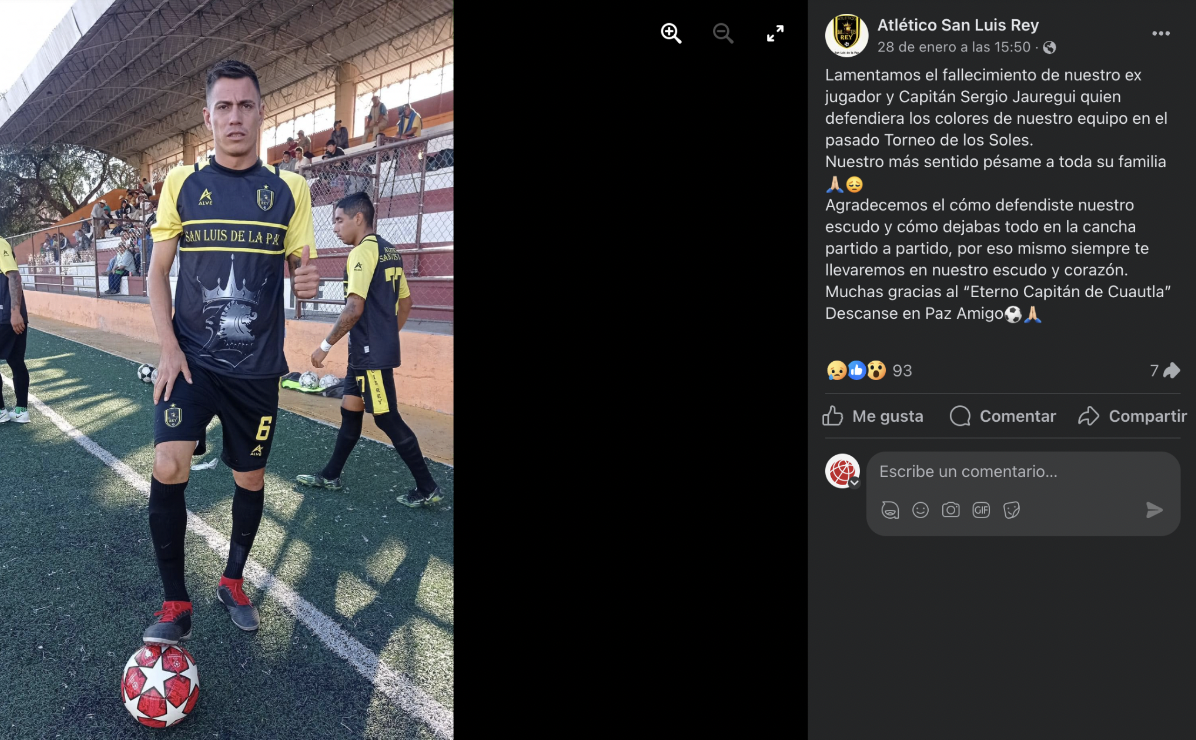Open the post timestamp 28 de enero
Screen dimensions: 1196x740
point(953,47)
